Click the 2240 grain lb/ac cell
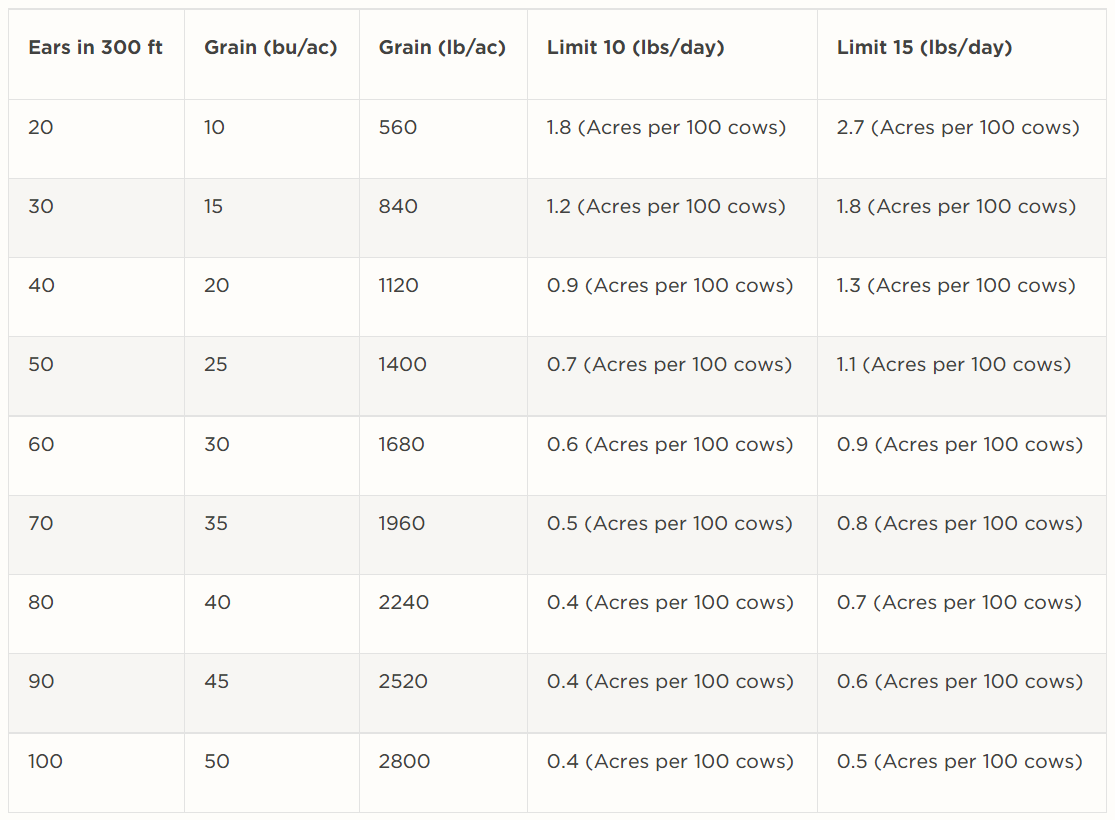The height and width of the screenshot is (820, 1115). [x=403, y=603]
